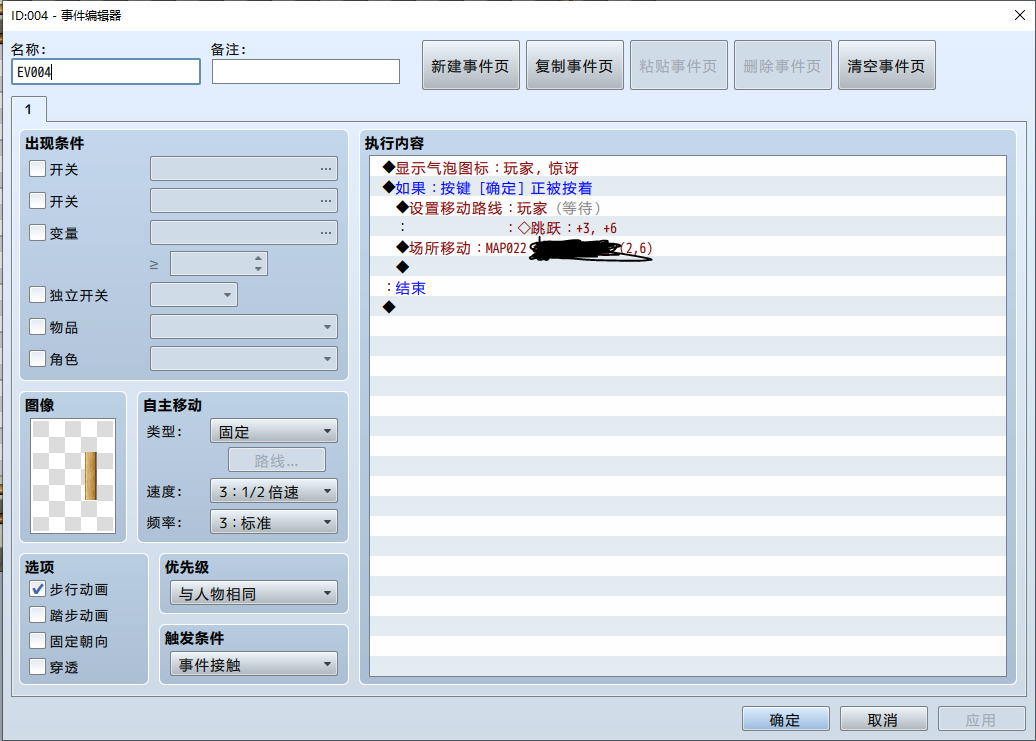1036x741 pixels.
Task: Click the variable value stepper arrows
Action: tap(258, 264)
